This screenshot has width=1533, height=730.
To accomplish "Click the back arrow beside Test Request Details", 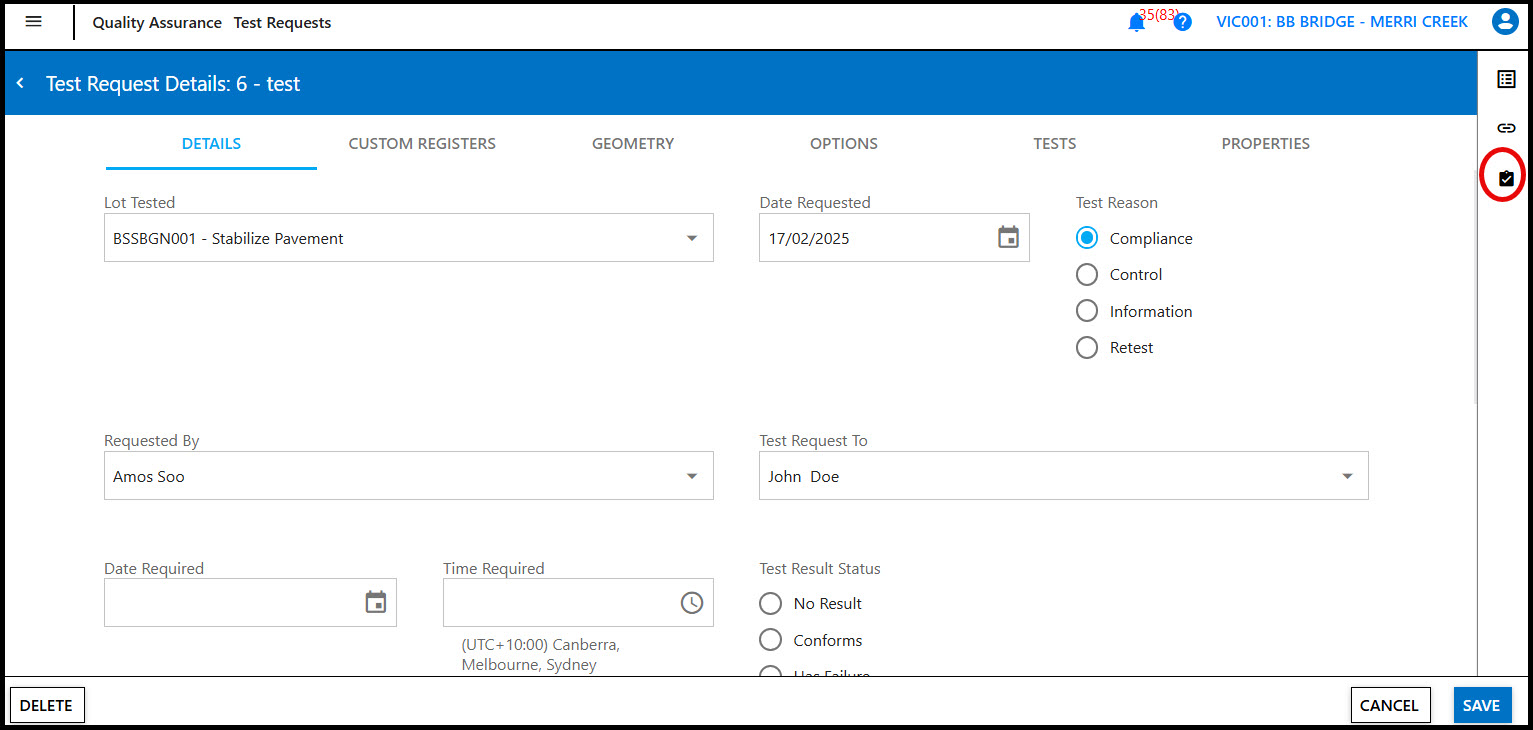I will pyautogui.click(x=20, y=84).
